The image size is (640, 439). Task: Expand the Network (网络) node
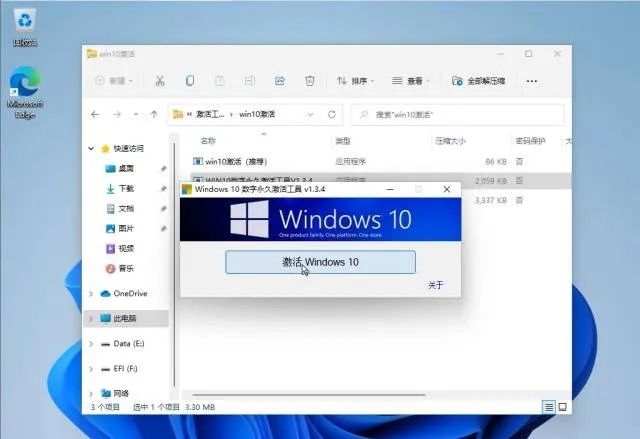pyautogui.click(x=91, y=394)
